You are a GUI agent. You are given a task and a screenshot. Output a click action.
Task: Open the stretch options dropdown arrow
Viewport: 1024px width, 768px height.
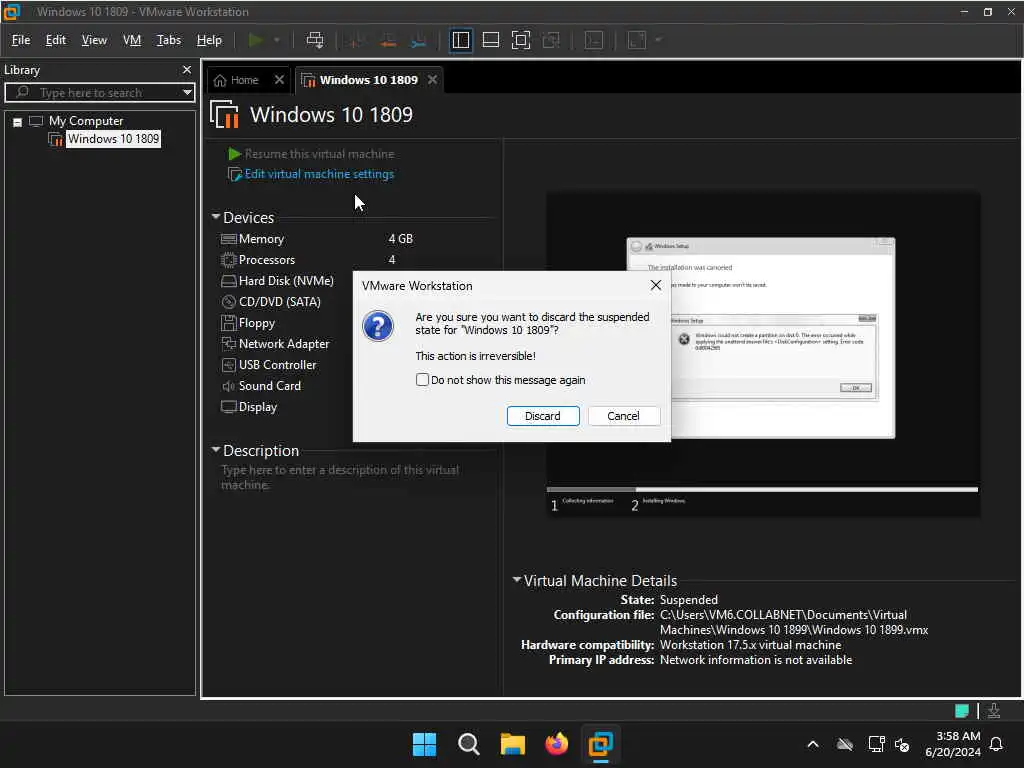(x=658, y=40)
